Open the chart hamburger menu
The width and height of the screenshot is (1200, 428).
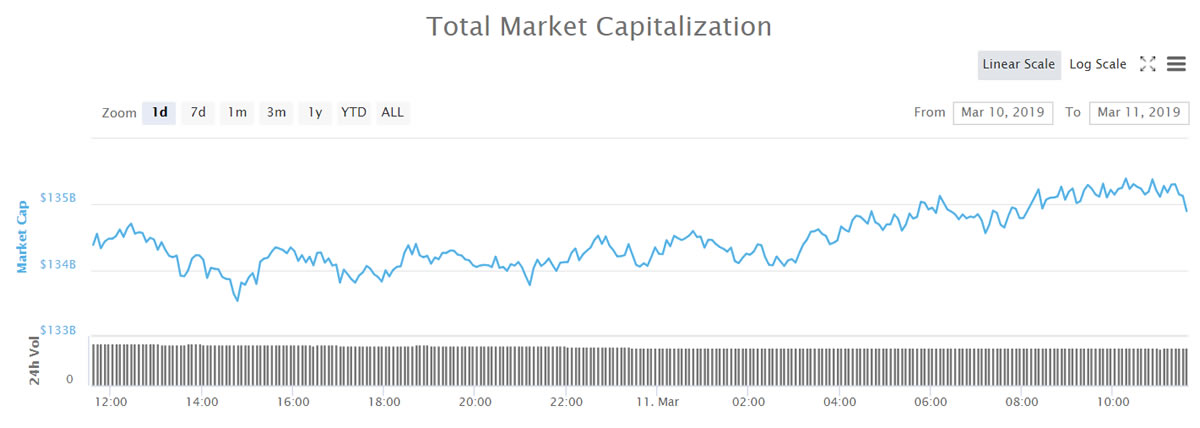(x=1176, y=64)
